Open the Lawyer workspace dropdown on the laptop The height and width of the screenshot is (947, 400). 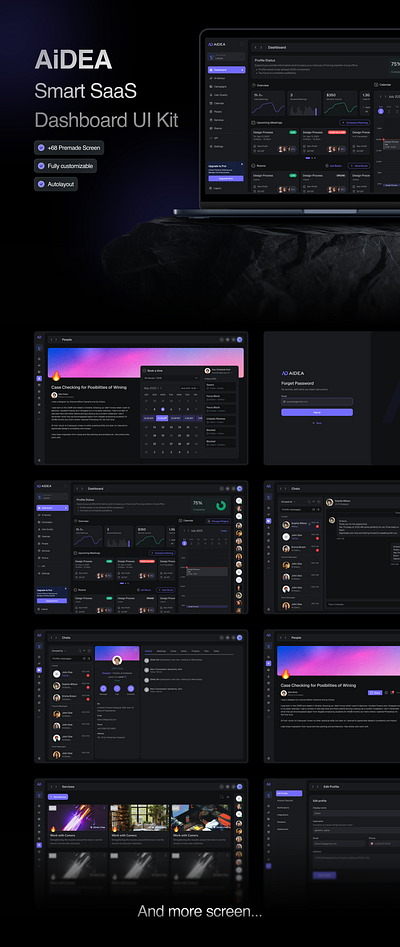[226, 58]
